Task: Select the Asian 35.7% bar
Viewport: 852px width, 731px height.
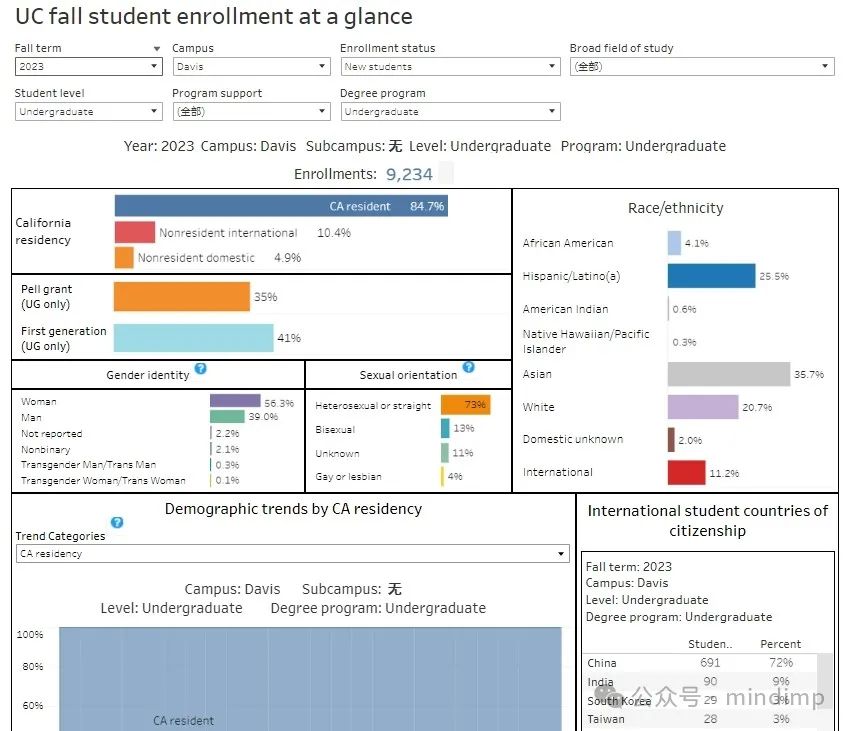Action: click(x=730, y=373)
